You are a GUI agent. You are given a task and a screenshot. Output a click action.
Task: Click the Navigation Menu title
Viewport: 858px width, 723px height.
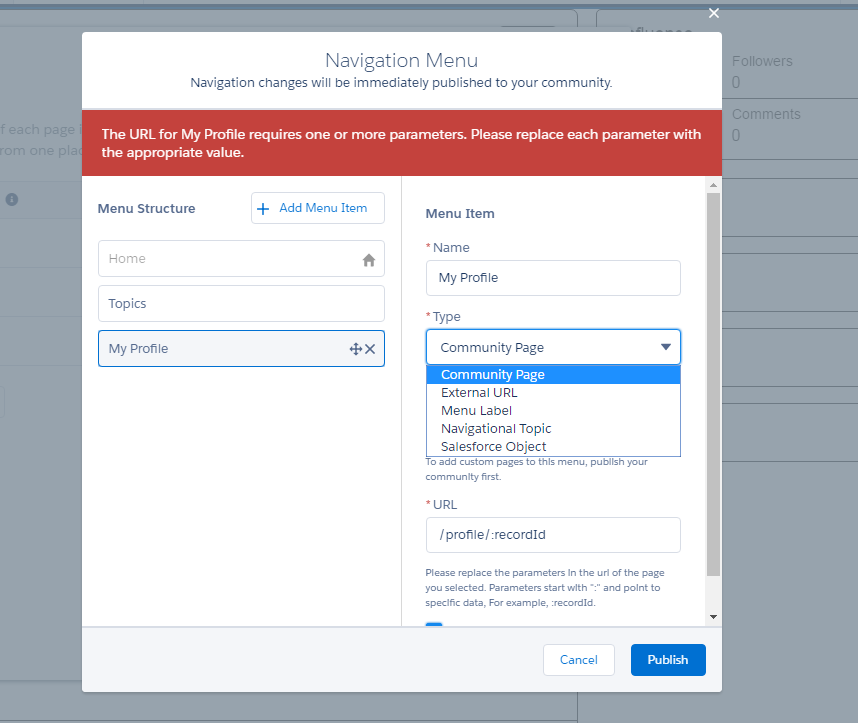(402, 60)
